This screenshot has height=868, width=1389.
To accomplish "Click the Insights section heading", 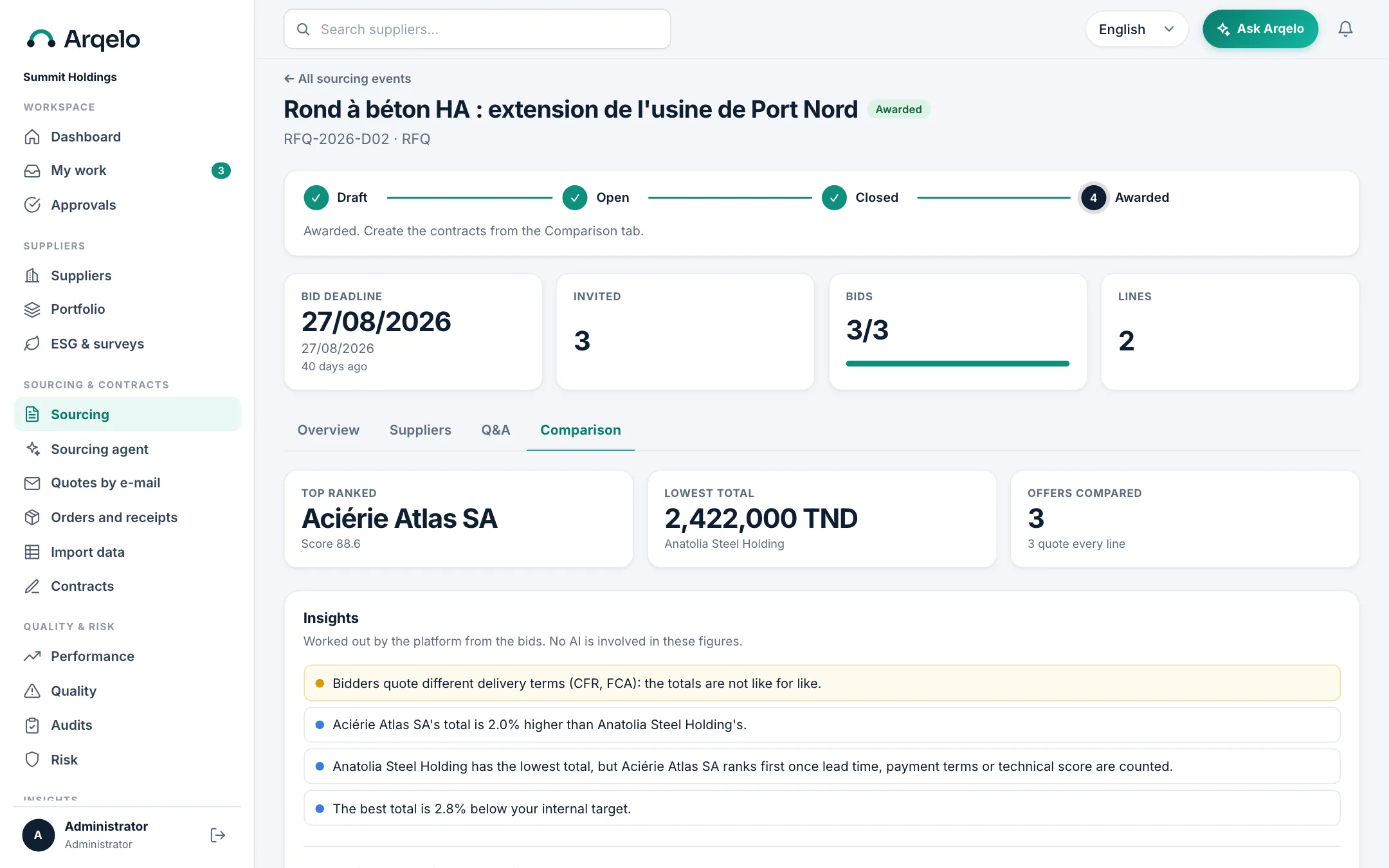I will [x=331, y=618].
